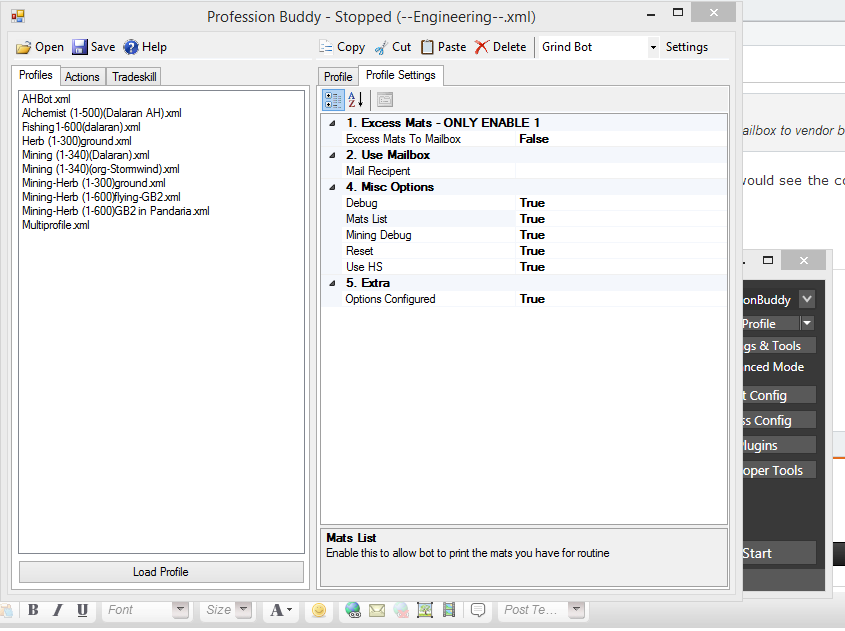Toggle the Options Configured True value

pos(621,299)
